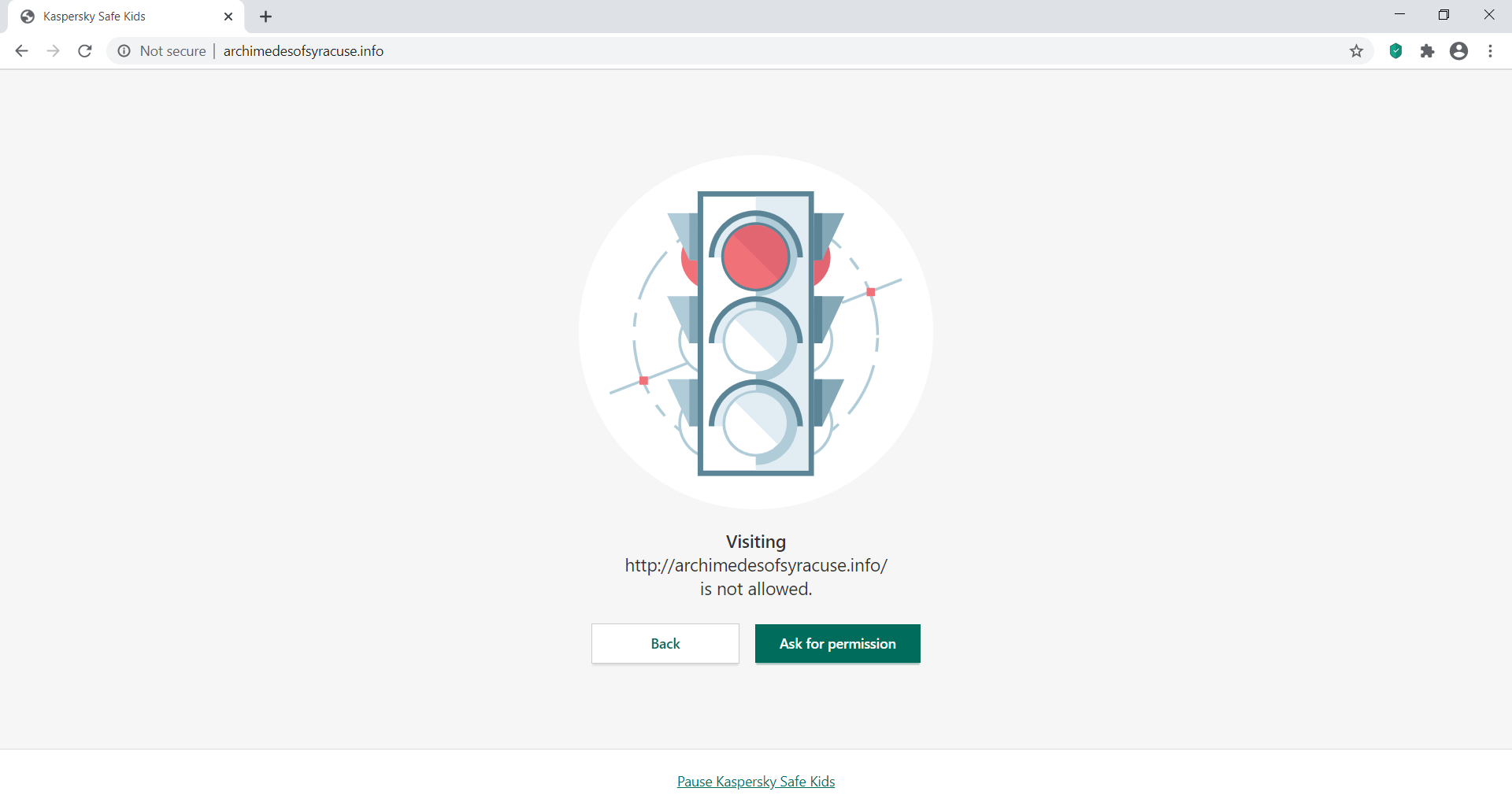
Task: Reload the current page
Action: click(85, 51)
